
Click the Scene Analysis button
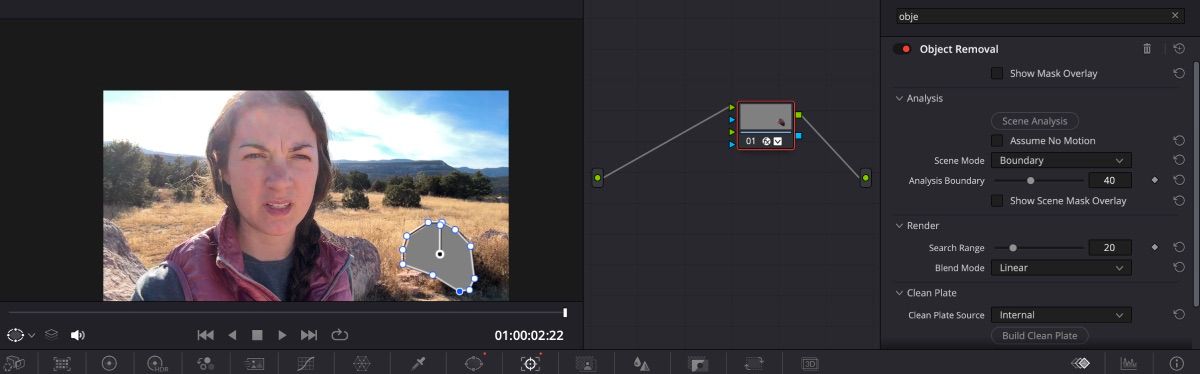[x=1035, y=121]
